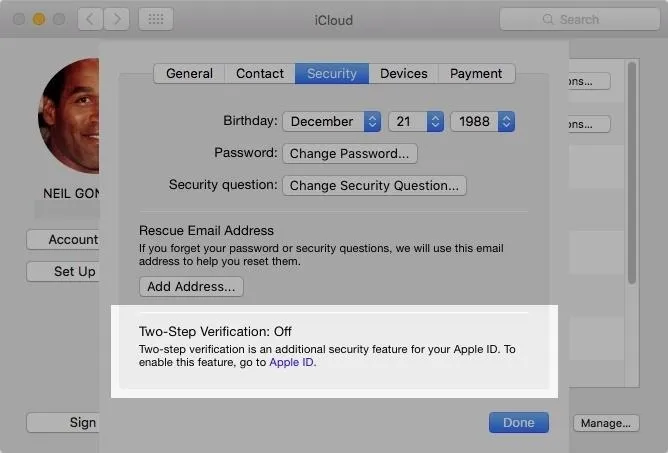Go back with the toolbar arrow
The width and height of the screenshot is (668, 453).
point(90,19)
